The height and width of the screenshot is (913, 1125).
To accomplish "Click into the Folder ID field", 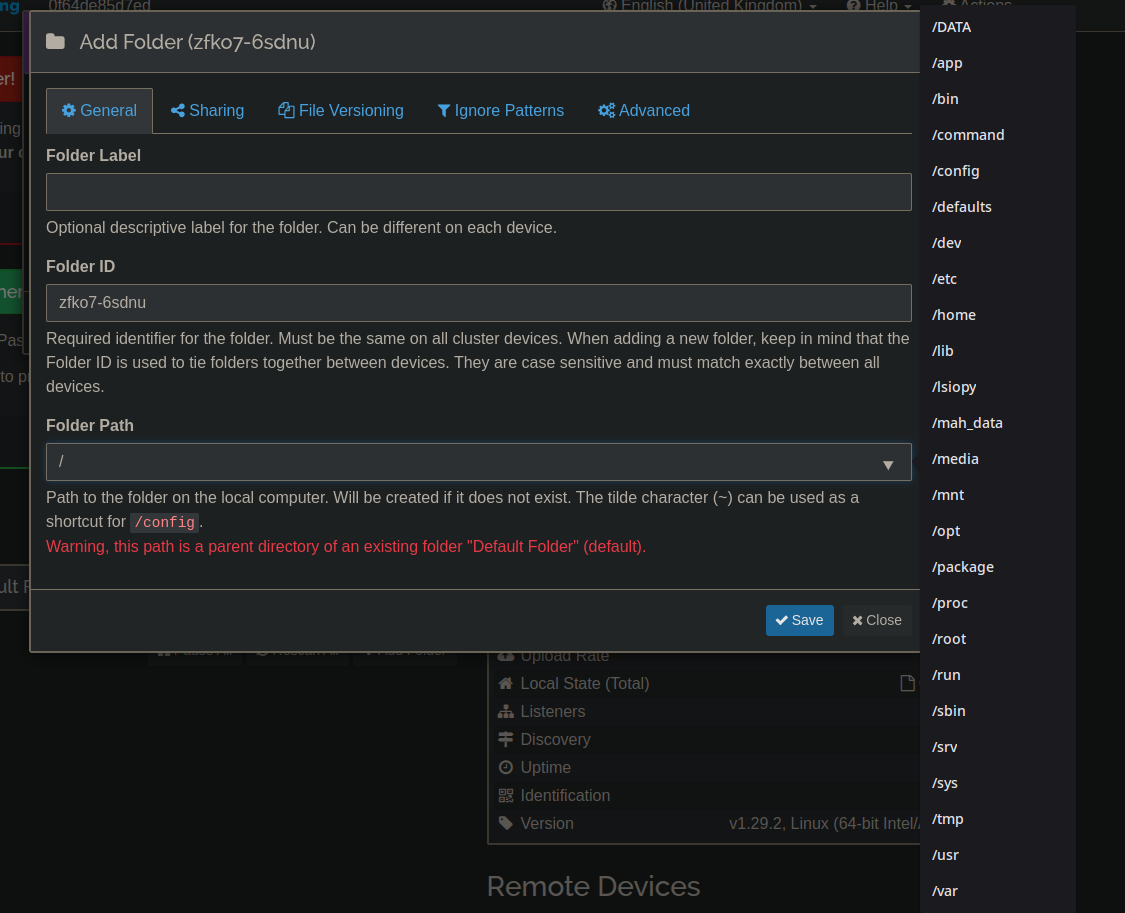I will click(x=479, y=303).
